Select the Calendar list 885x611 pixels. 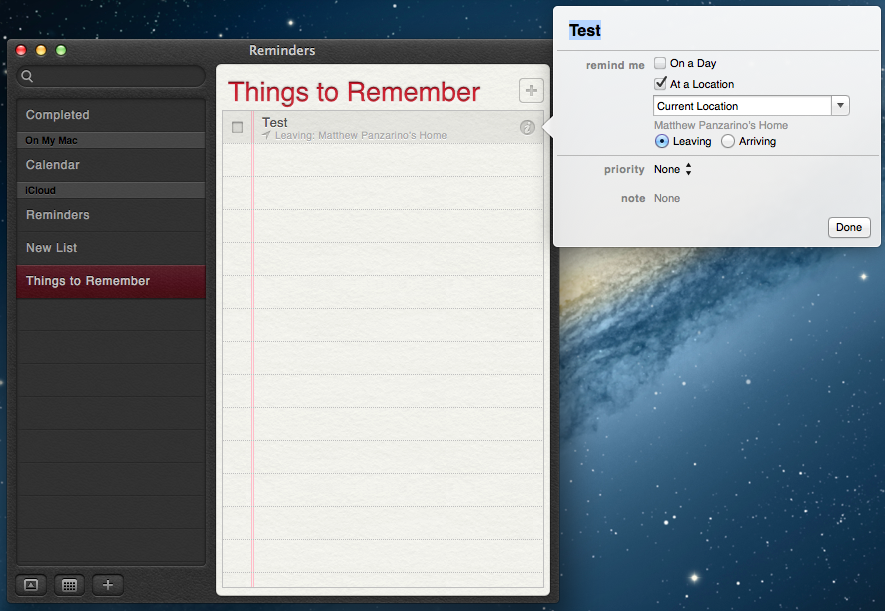point(111,165)
